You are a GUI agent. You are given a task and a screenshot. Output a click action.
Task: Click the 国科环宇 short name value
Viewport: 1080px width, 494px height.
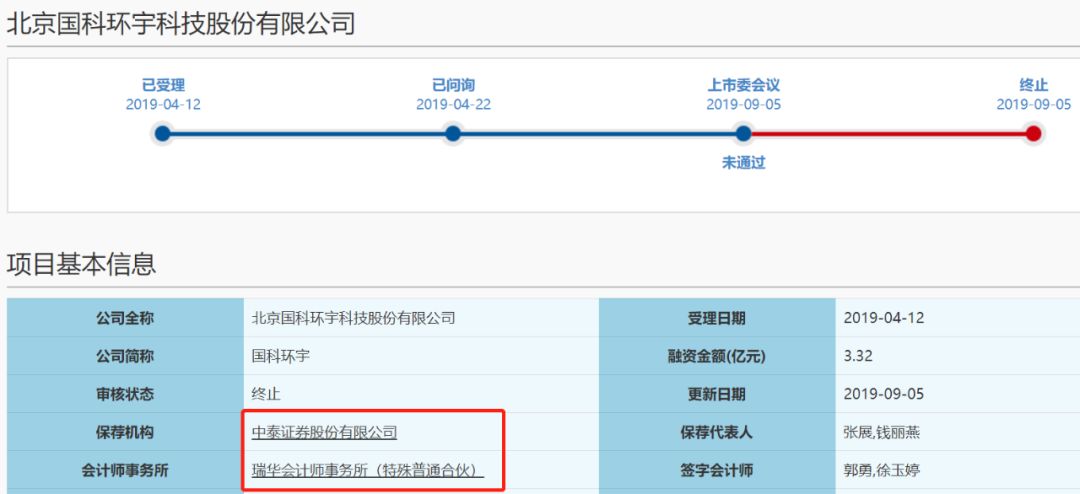tap(280, 357)
